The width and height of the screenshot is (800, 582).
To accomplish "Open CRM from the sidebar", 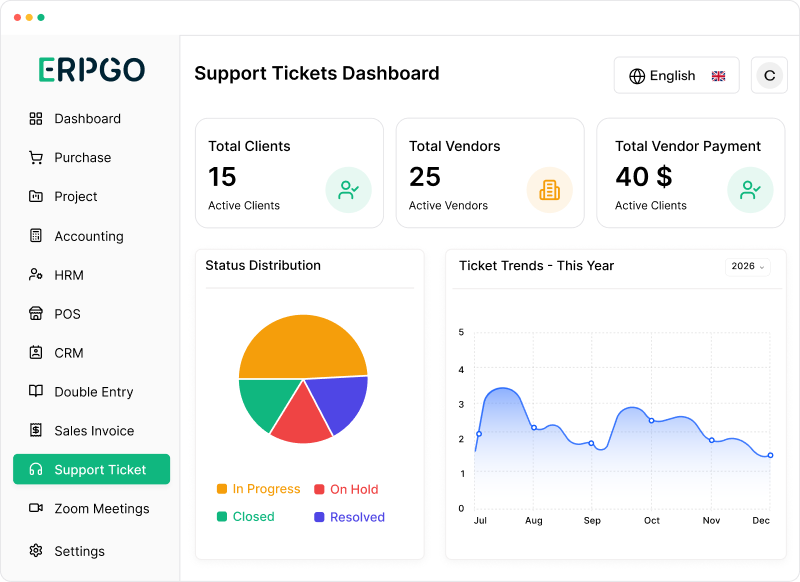I will (91, 352).
